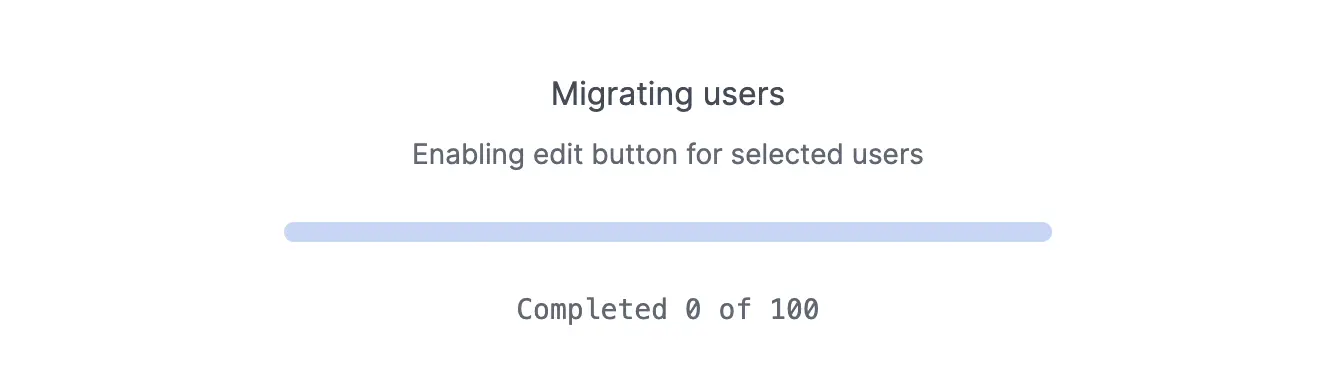Image resolution: width=1340 pixels, height=376 pixels.
Task: Click the '100' total in the status
Action: point(795,309)
